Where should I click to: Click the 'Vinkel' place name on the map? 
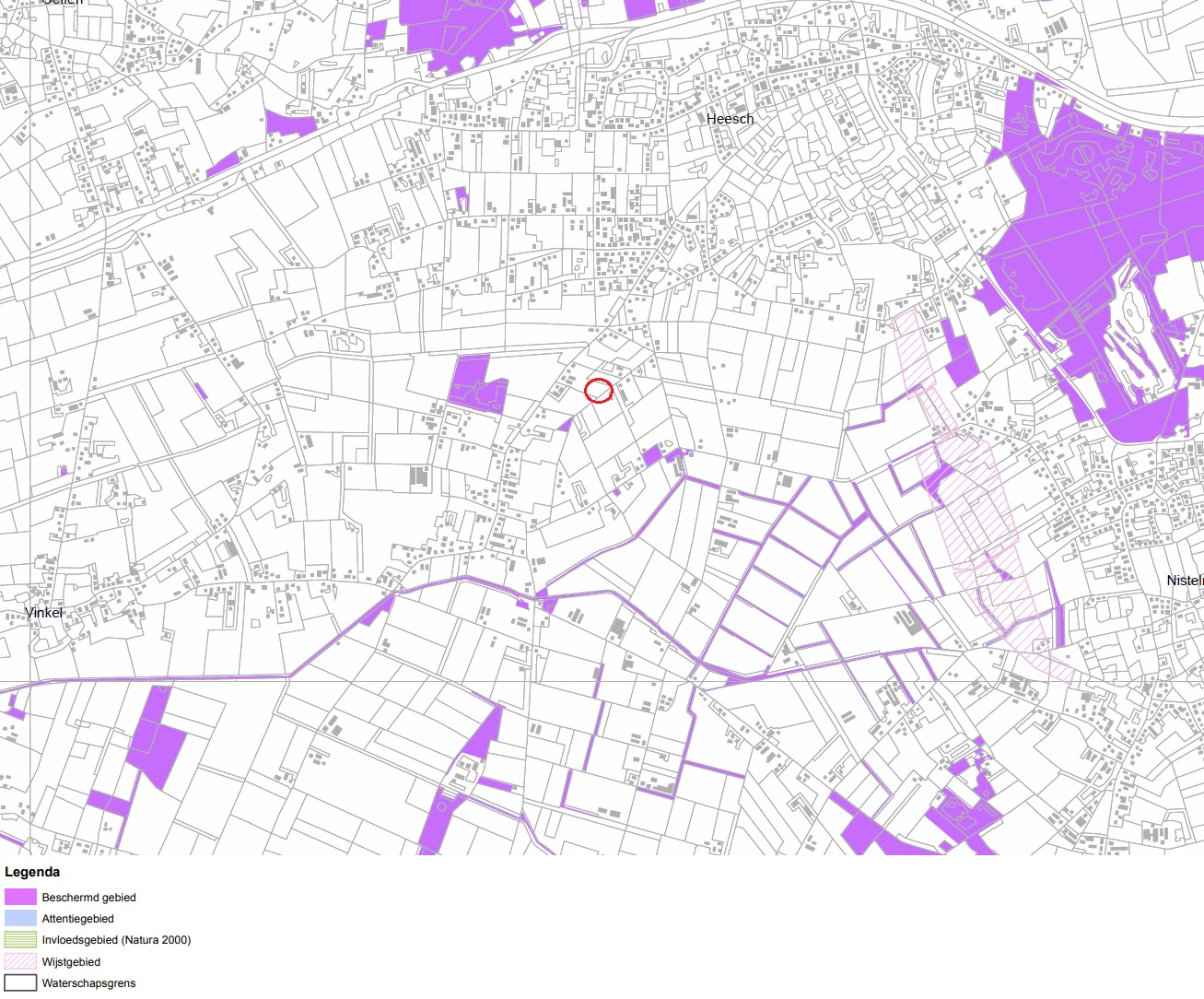click(x=44, y=613)
